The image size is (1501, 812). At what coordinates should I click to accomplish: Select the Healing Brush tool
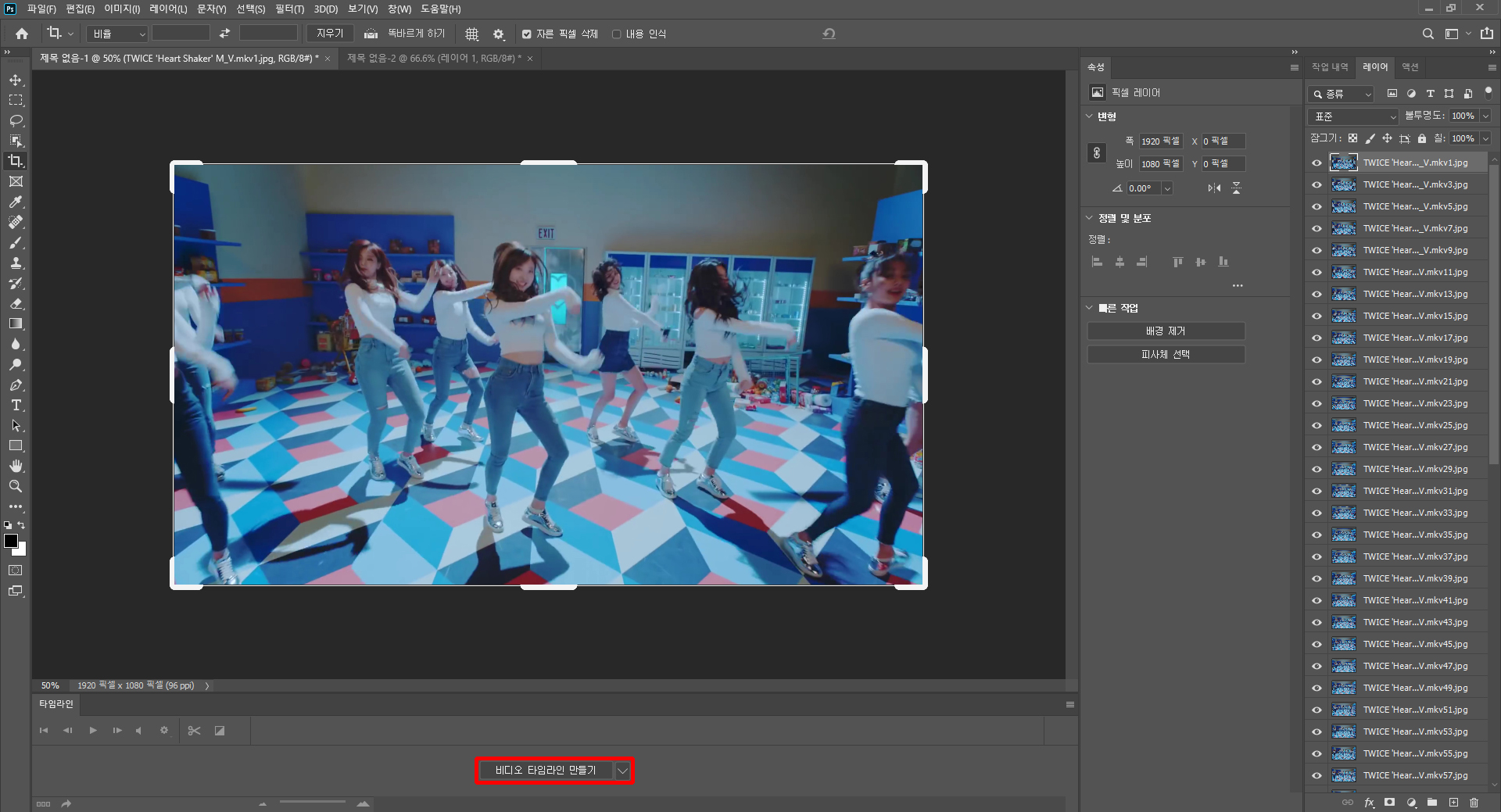coord(16,222)
